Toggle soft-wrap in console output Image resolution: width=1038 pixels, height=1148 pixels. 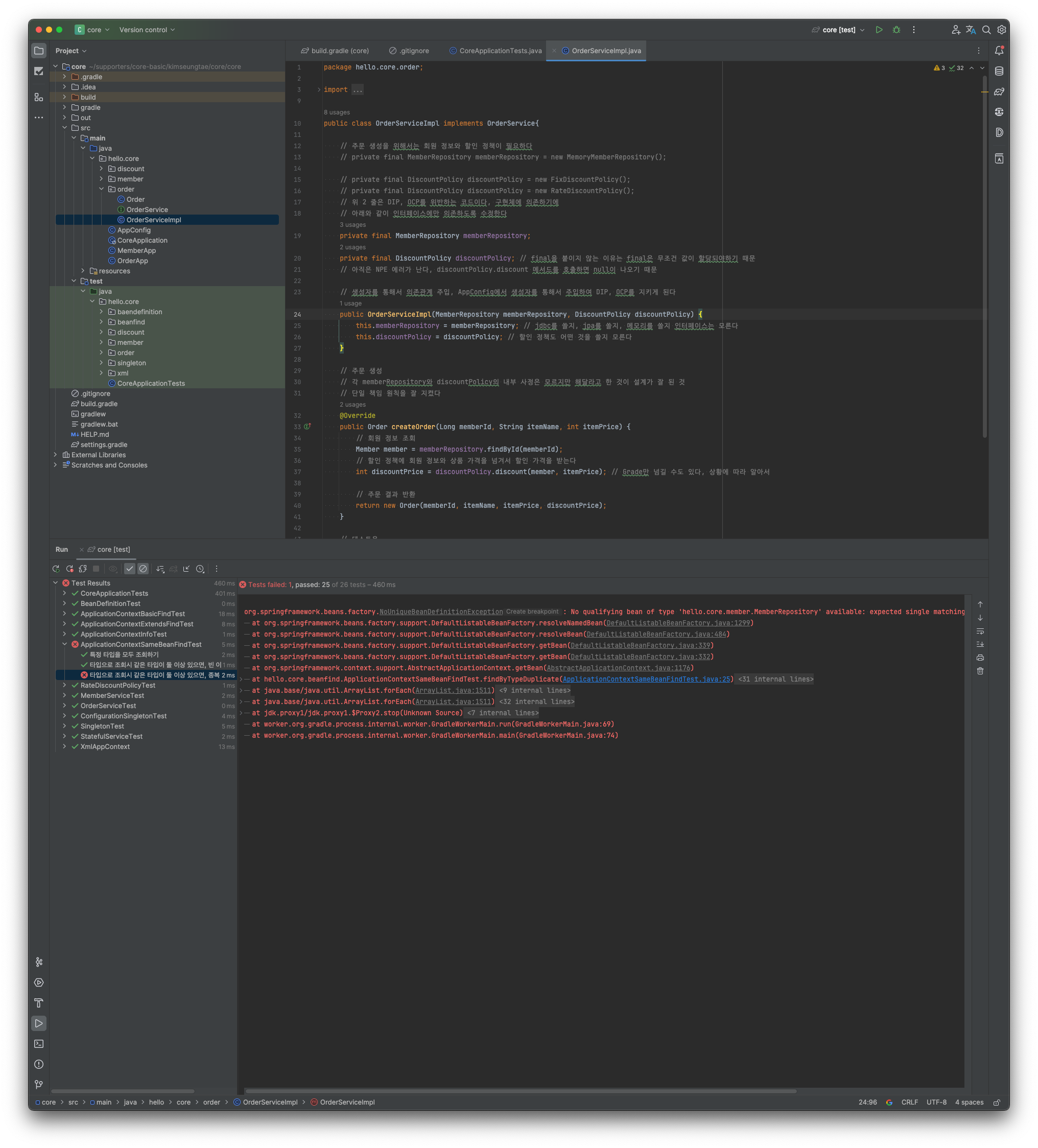tap(980, 631)
